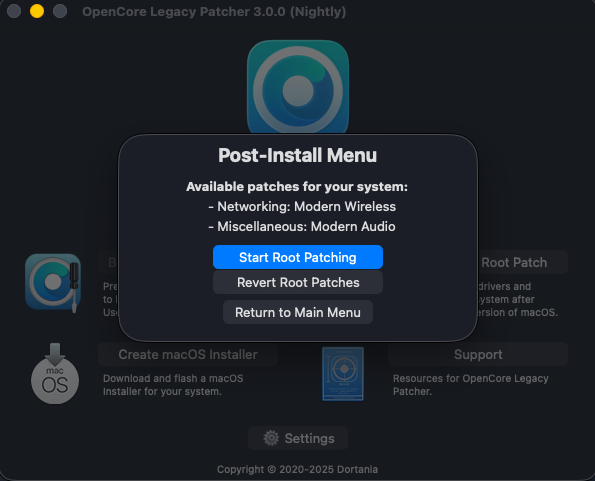Click 'Available patches for your system' label
The height and width of the screenshot is (481, 595).
297,187
